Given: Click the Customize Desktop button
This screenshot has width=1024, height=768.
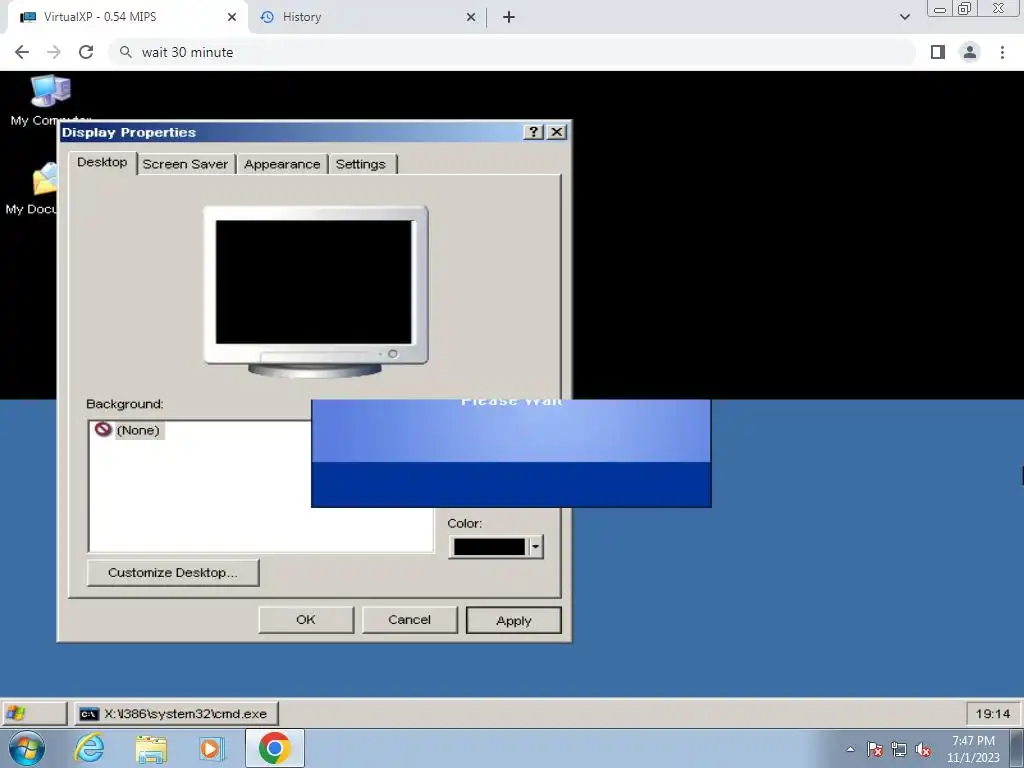Looking at the screenshot, I should pos(173,573).
